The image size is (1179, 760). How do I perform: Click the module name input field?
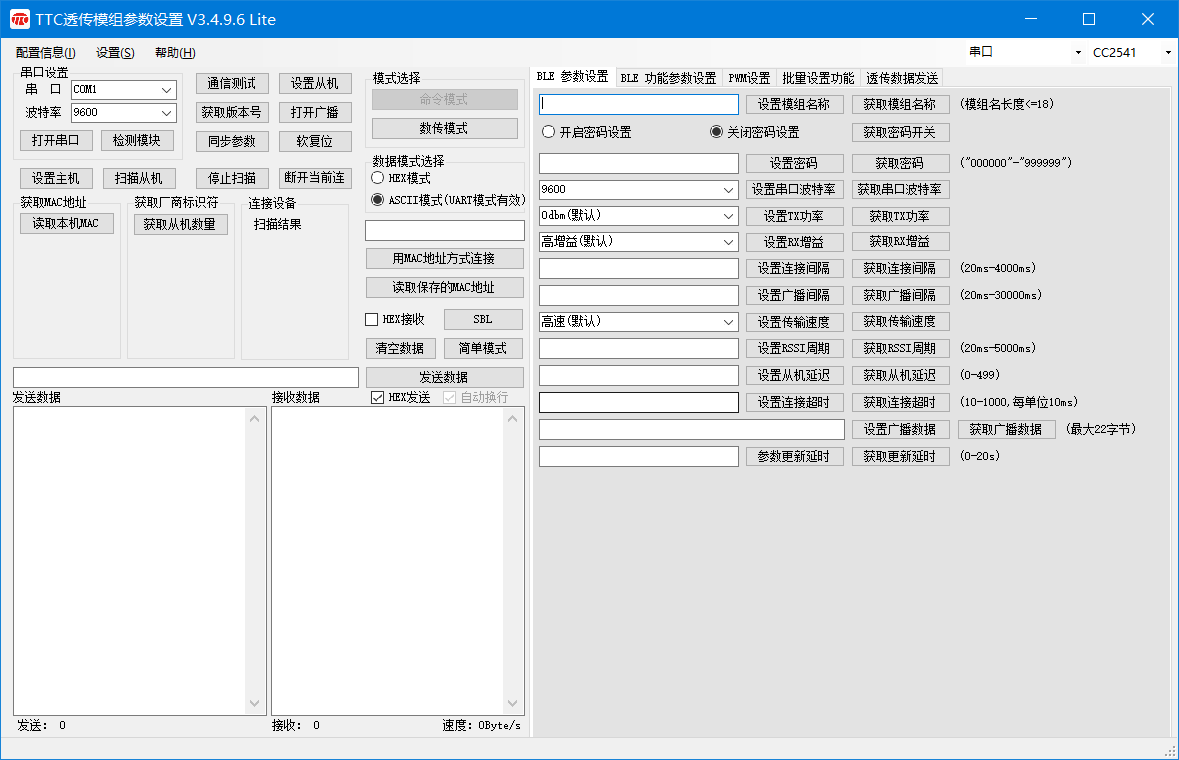[637, 104]
